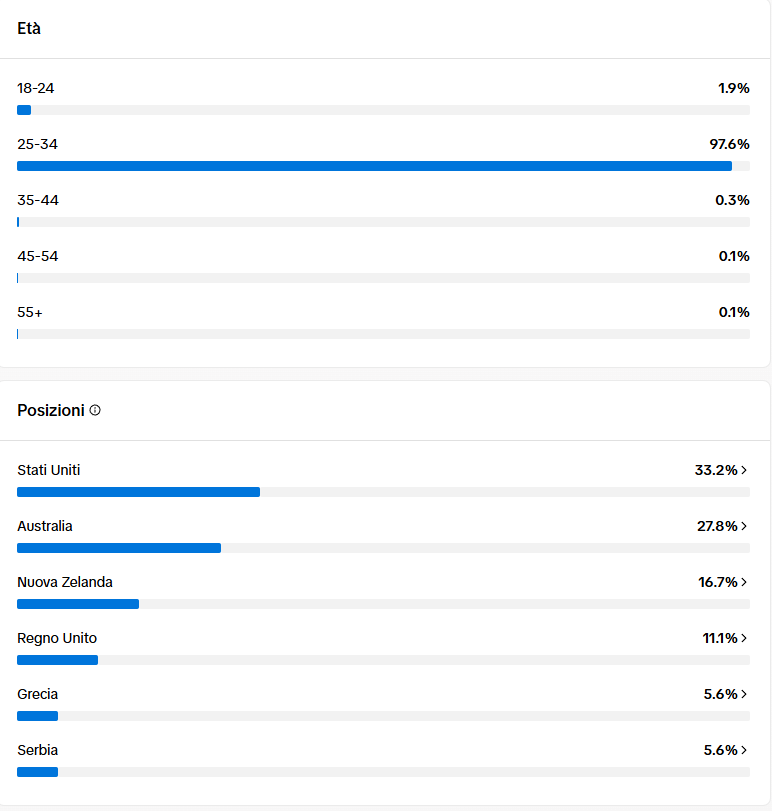This screenshot has height=811, width=772.
Task: Click the Stati Uniti location label
Action: pos(48,470)
